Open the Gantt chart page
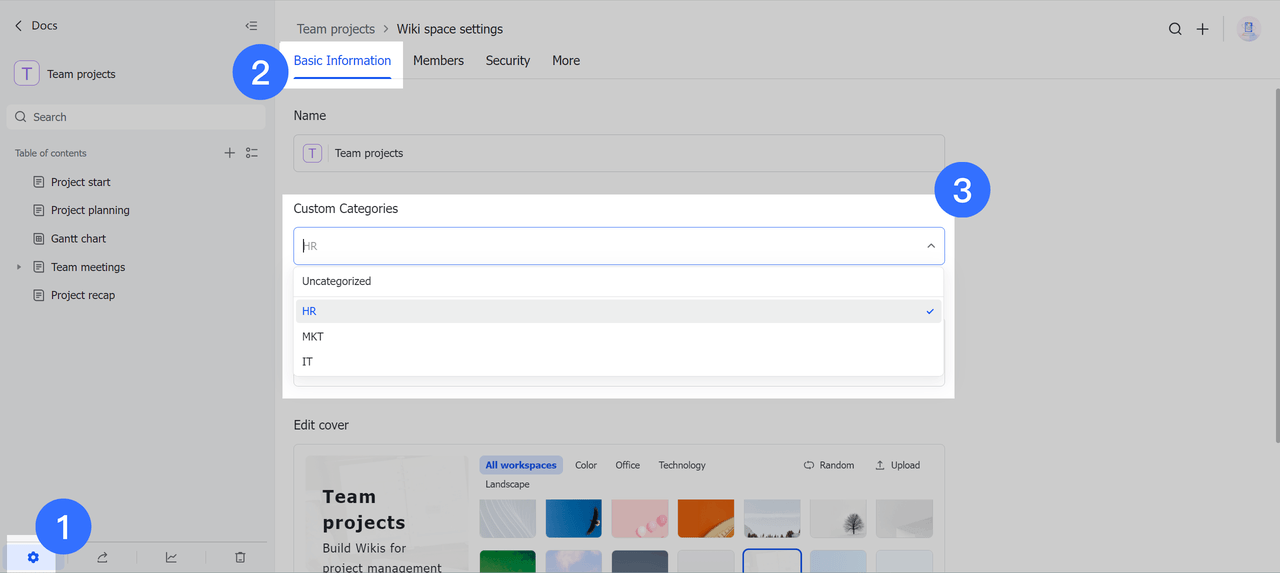 click(x=78, y=239)
